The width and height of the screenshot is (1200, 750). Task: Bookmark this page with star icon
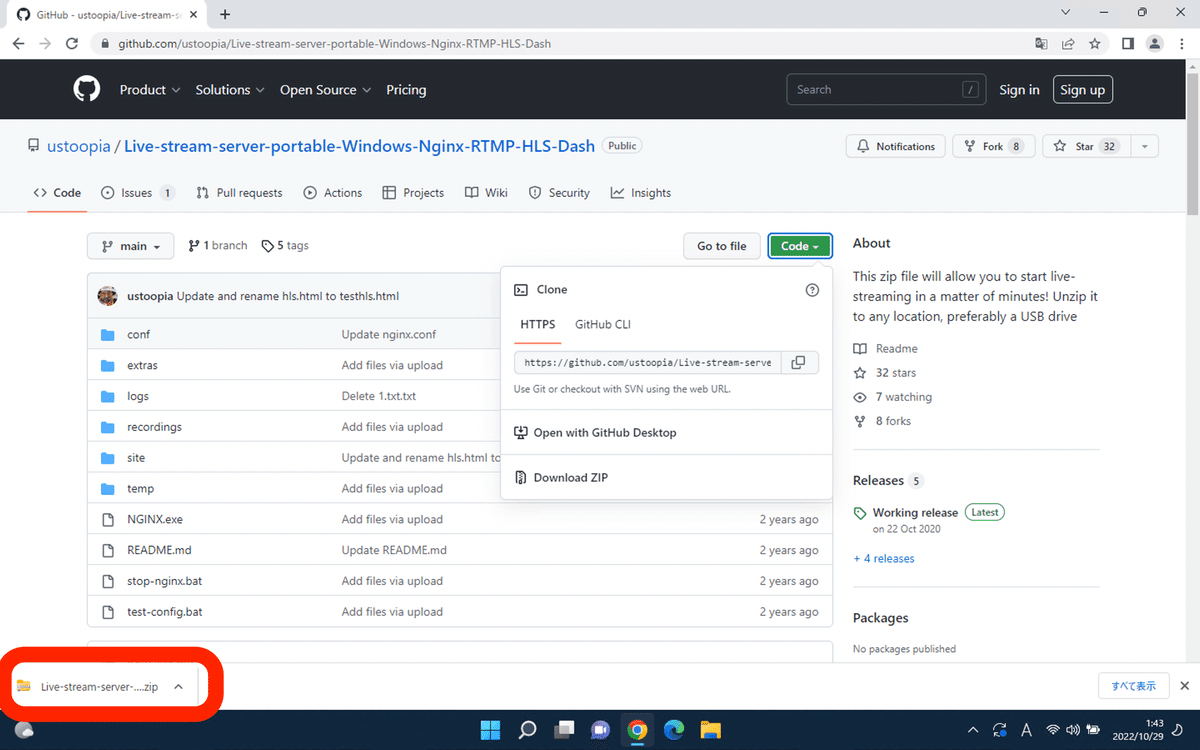click(1095, 44)
